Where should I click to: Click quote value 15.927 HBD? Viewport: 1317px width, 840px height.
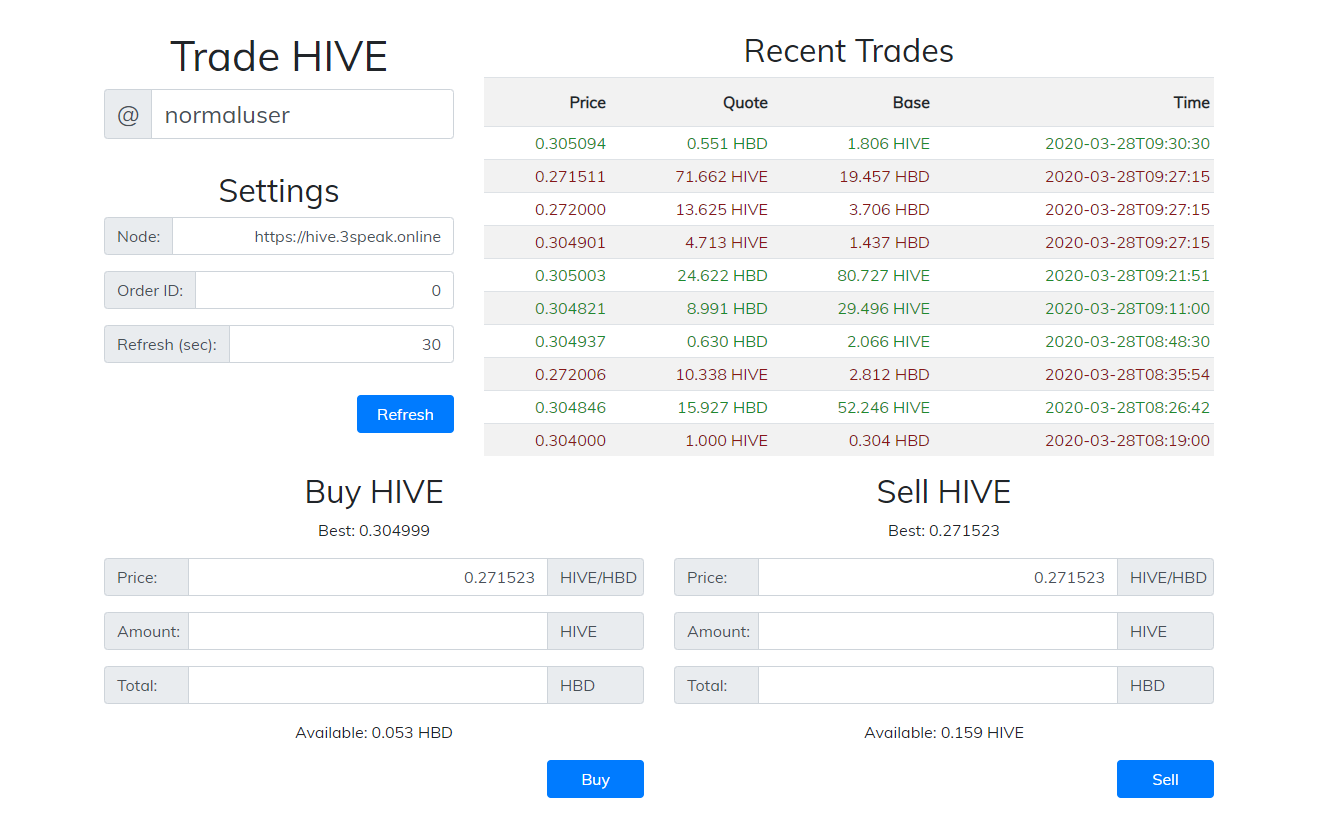(x=723, y=407)
